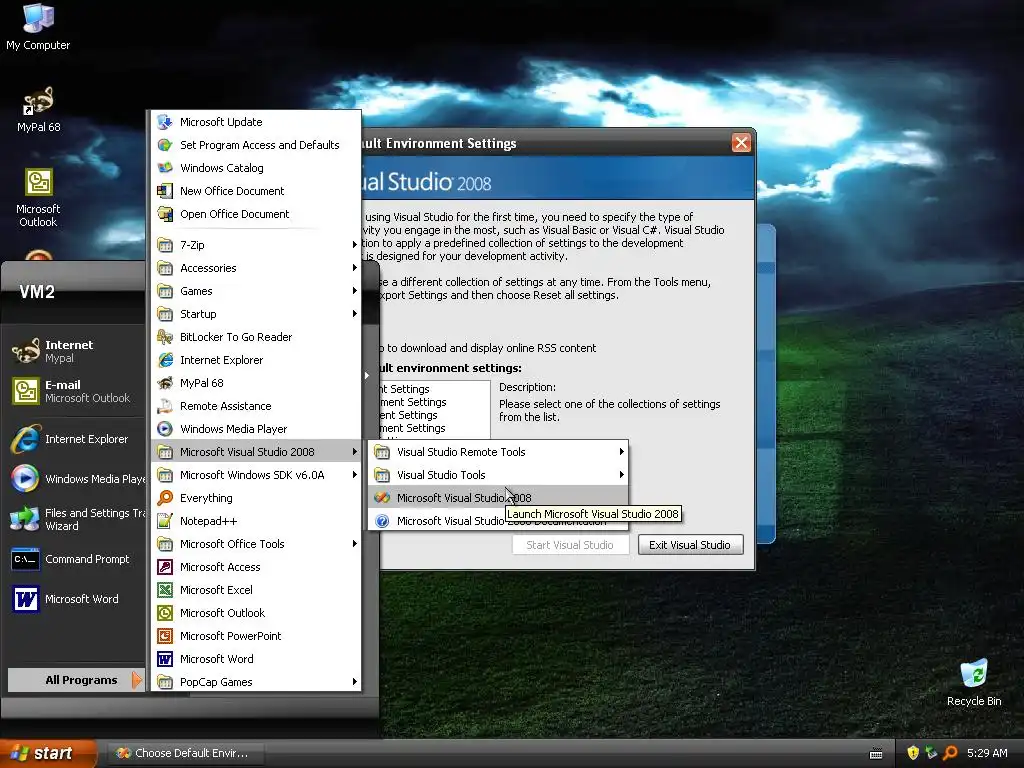Open pinned Command Prompt in Start menu
Image resolution: width=1024 pixels, height=768 pixels.
(x=76, y=559)
